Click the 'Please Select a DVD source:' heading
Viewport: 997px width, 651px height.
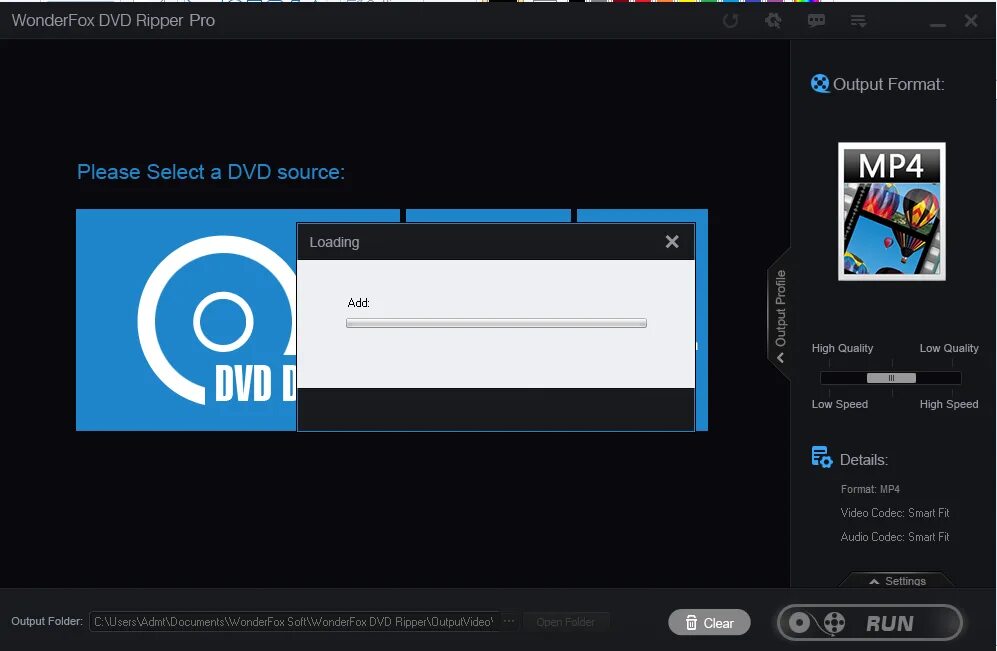(x=210, y=172)
